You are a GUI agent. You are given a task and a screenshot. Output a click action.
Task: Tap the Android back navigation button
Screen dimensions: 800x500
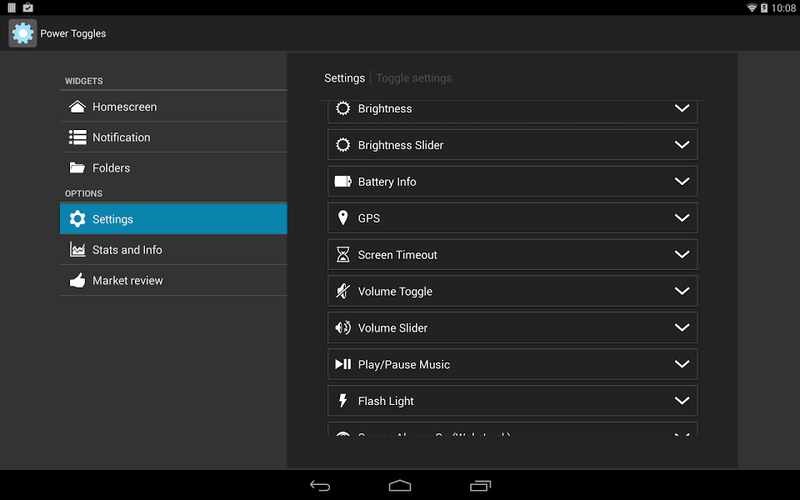click(x=320, y=486)
